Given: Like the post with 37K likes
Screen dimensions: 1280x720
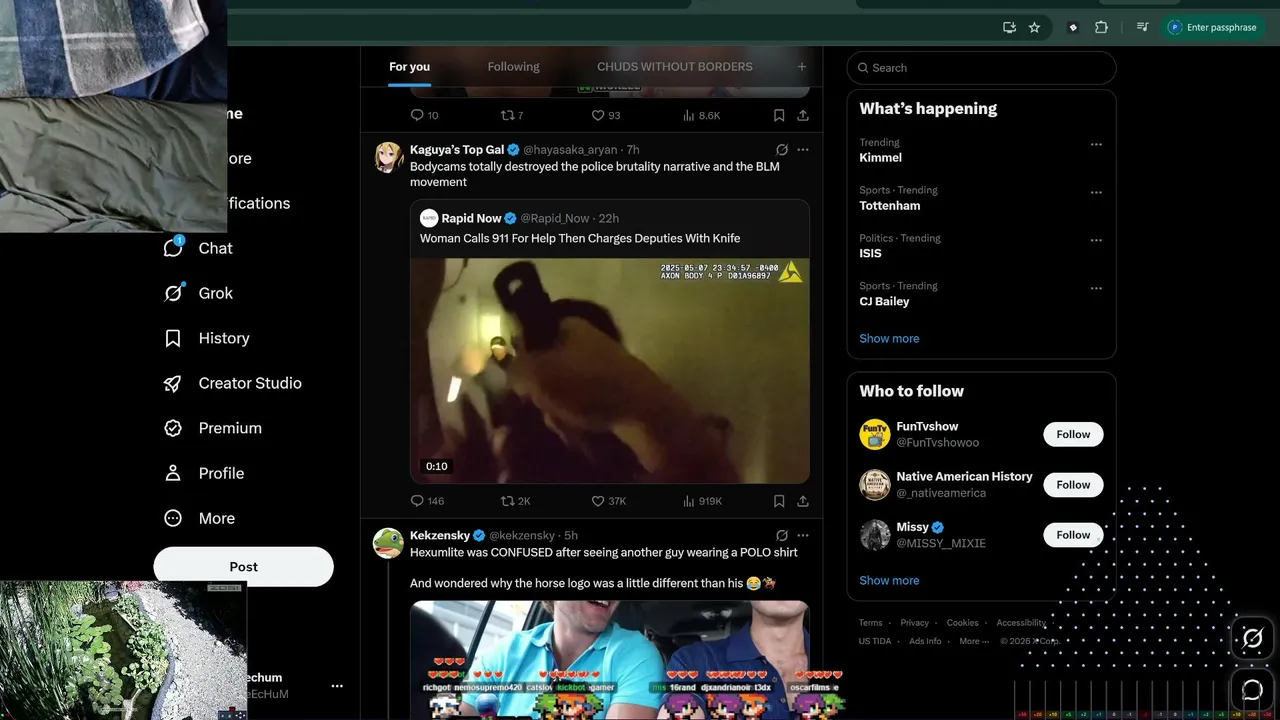Looking at the screenshot, I should (x=609, y=501).
